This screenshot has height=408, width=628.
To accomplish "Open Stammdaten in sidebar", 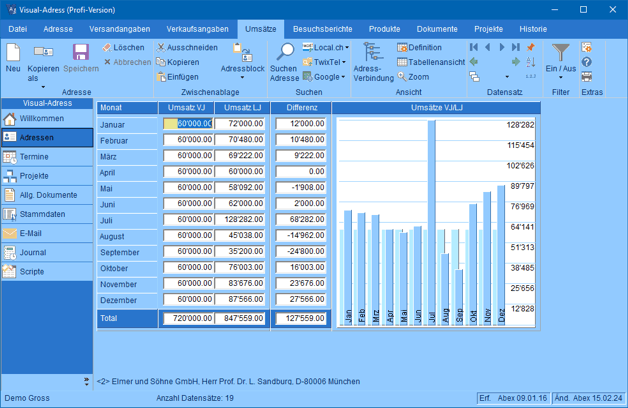I will pos(47,214).
